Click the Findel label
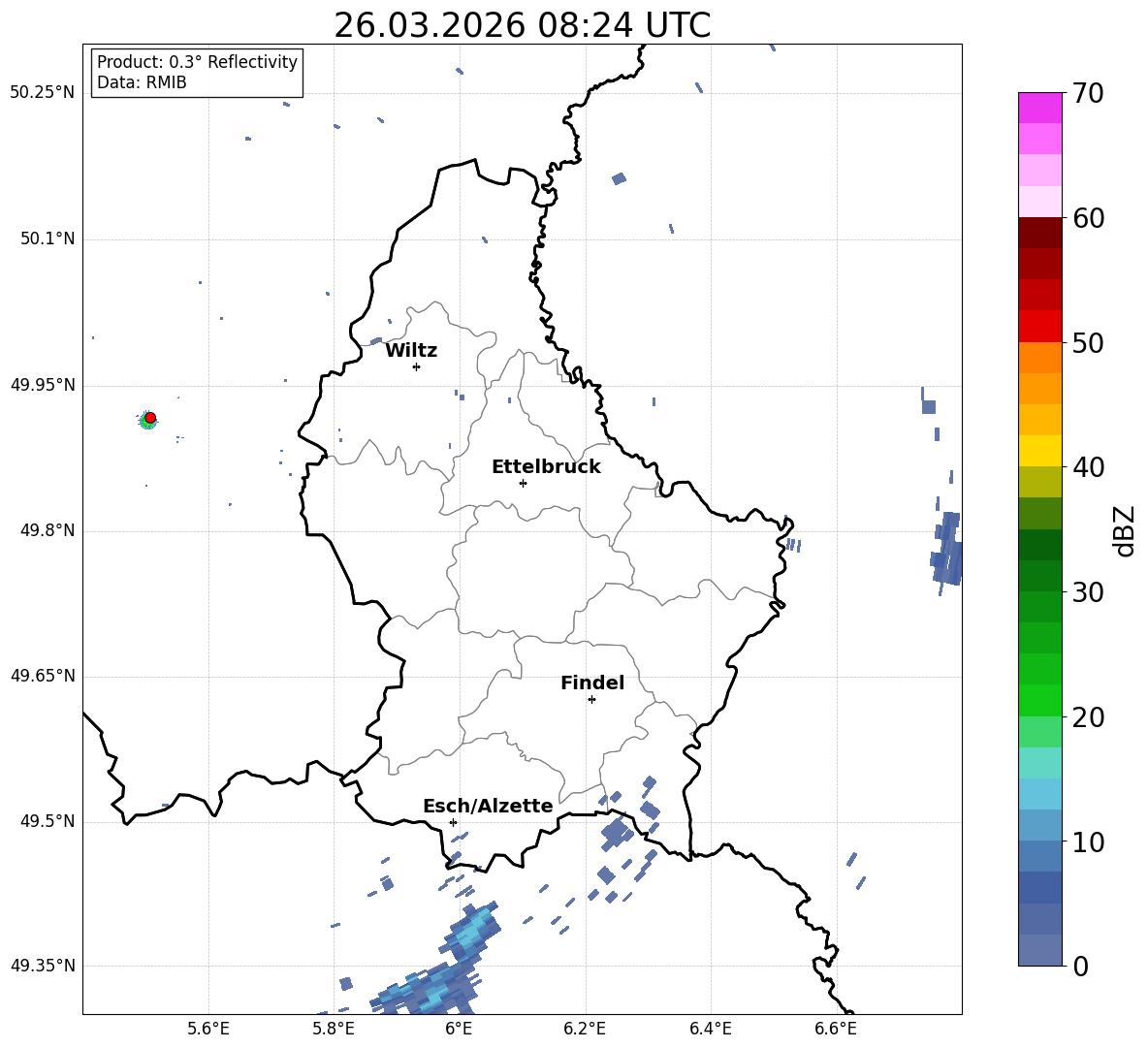This screenshot has width=1148, height=1048. 592,683
